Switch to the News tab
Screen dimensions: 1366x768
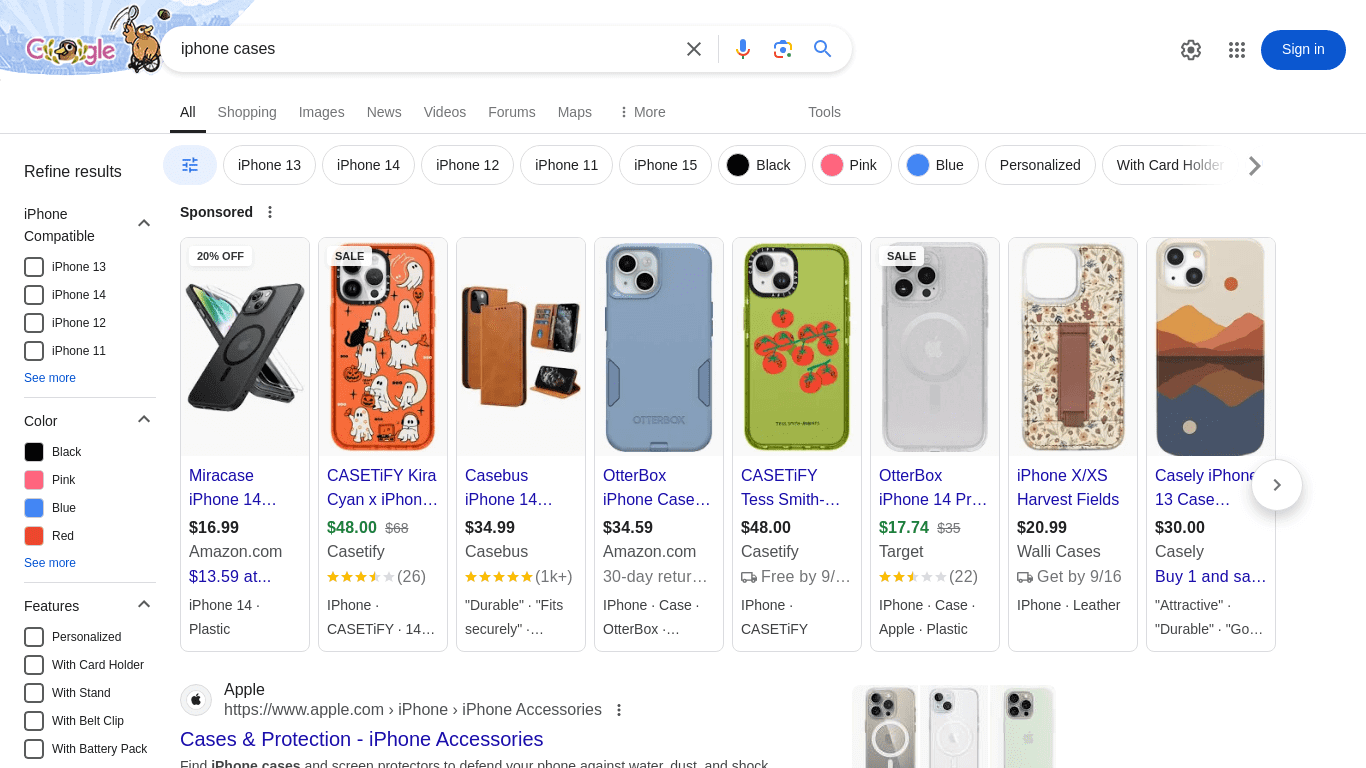coord(384,112)
